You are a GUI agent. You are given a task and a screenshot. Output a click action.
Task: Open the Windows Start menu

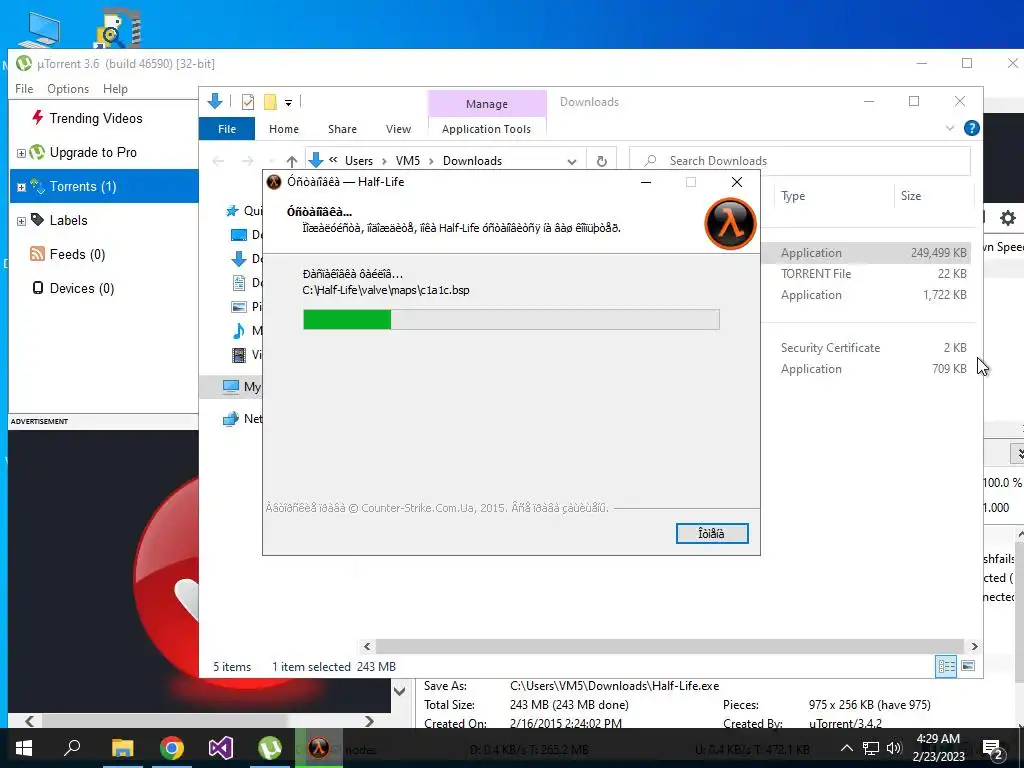pos(24,748)
